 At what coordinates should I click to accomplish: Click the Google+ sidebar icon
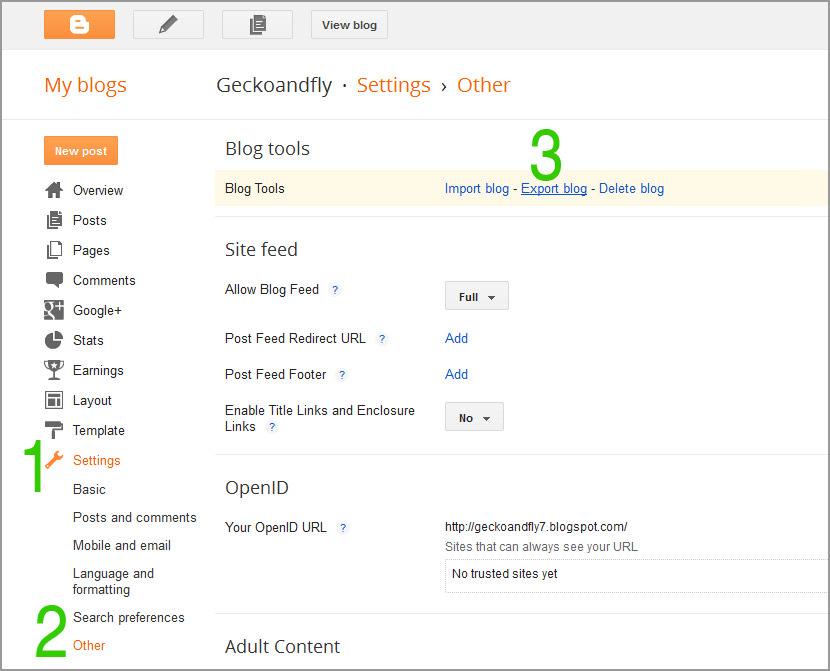point(54,310)
